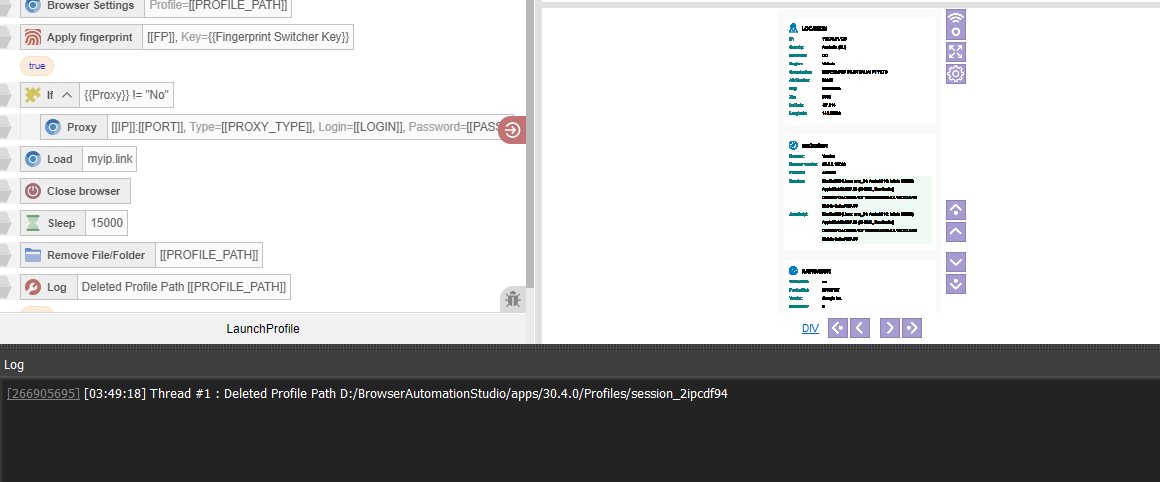Open browser panel gear settings
This screenshot has height=482, width=1160.
pyautogui.click(x=956, y=73)
